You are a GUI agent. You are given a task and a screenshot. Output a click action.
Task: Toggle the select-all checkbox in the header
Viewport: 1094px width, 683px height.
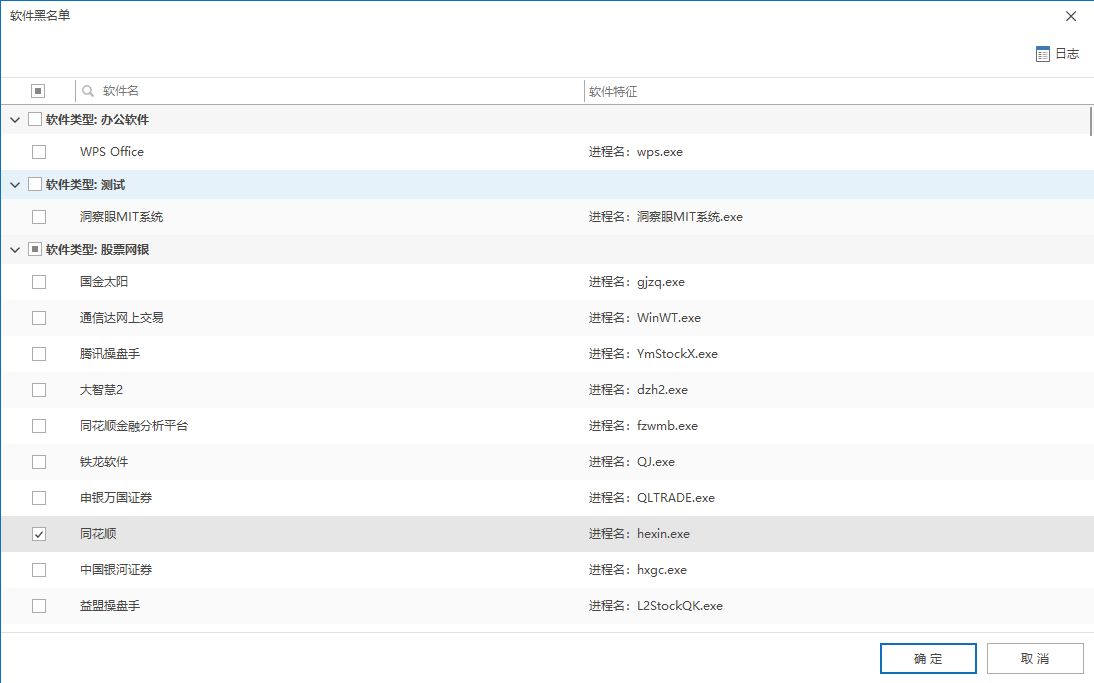(x=38, y=91)
